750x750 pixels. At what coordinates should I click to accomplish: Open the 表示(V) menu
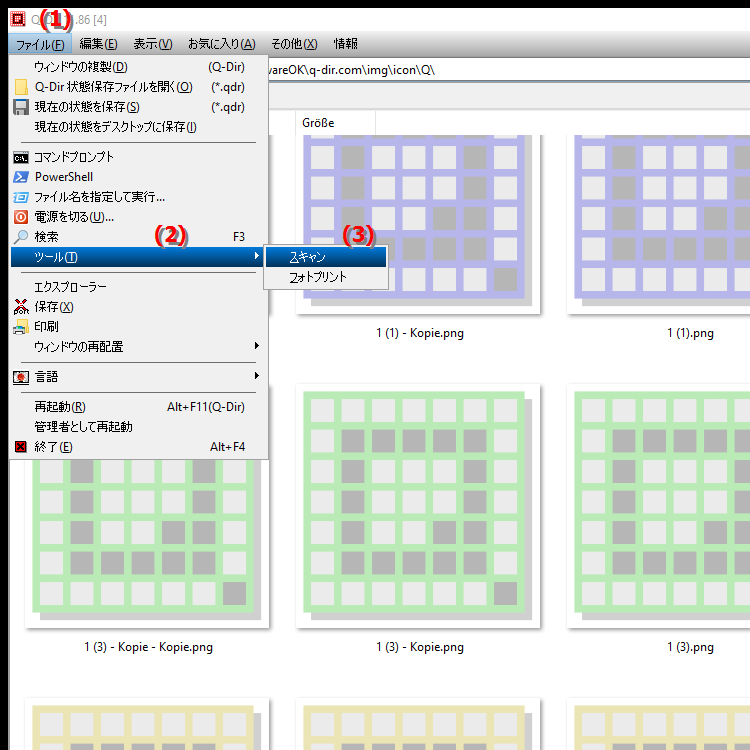click(153, 44)
